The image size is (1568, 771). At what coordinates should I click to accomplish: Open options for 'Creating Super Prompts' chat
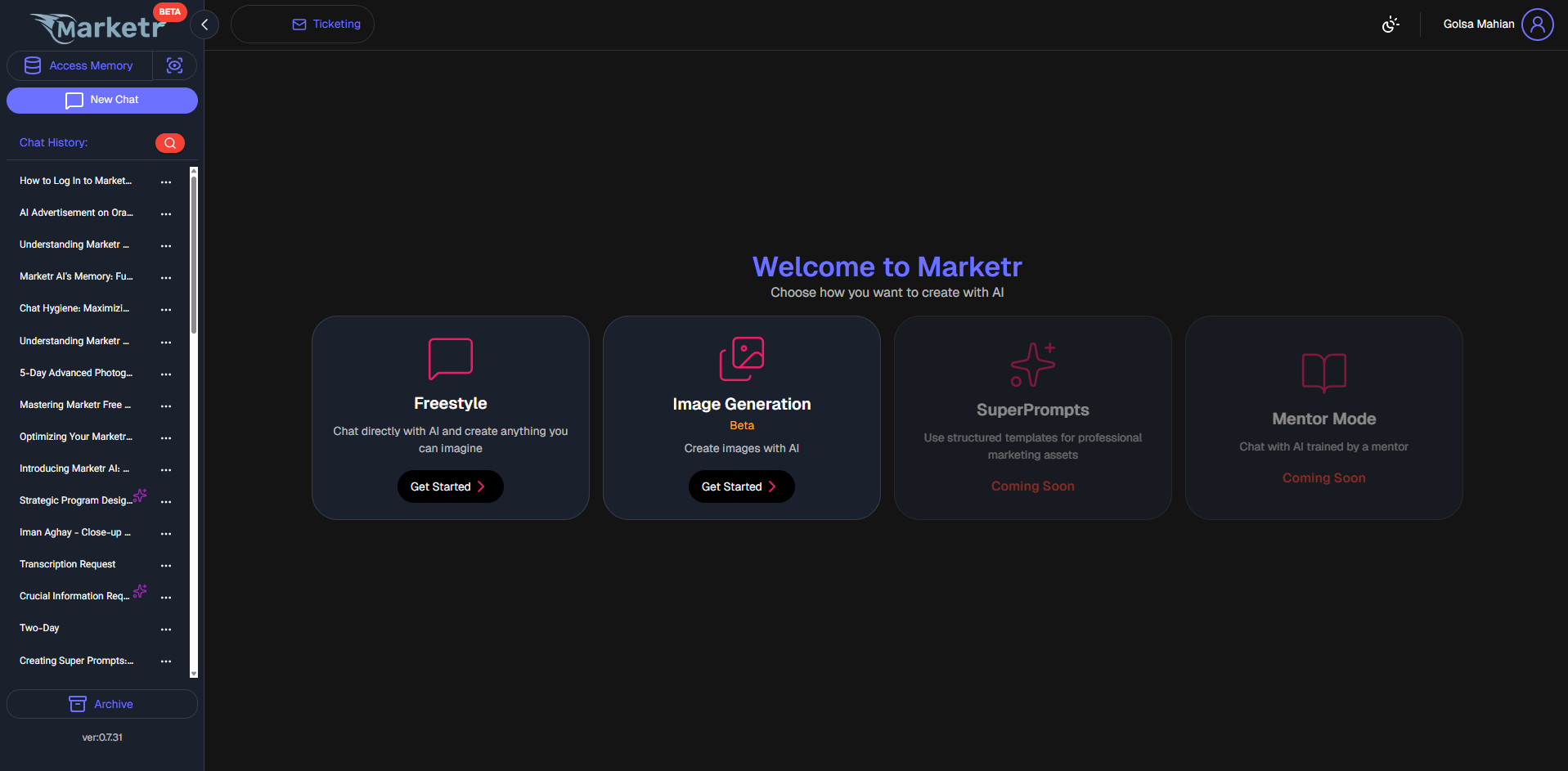click(166, 661)
